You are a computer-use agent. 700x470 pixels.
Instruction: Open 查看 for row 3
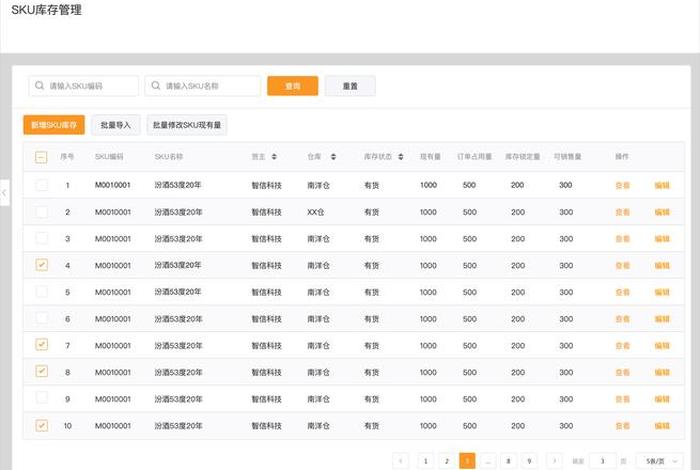point(622,239)
